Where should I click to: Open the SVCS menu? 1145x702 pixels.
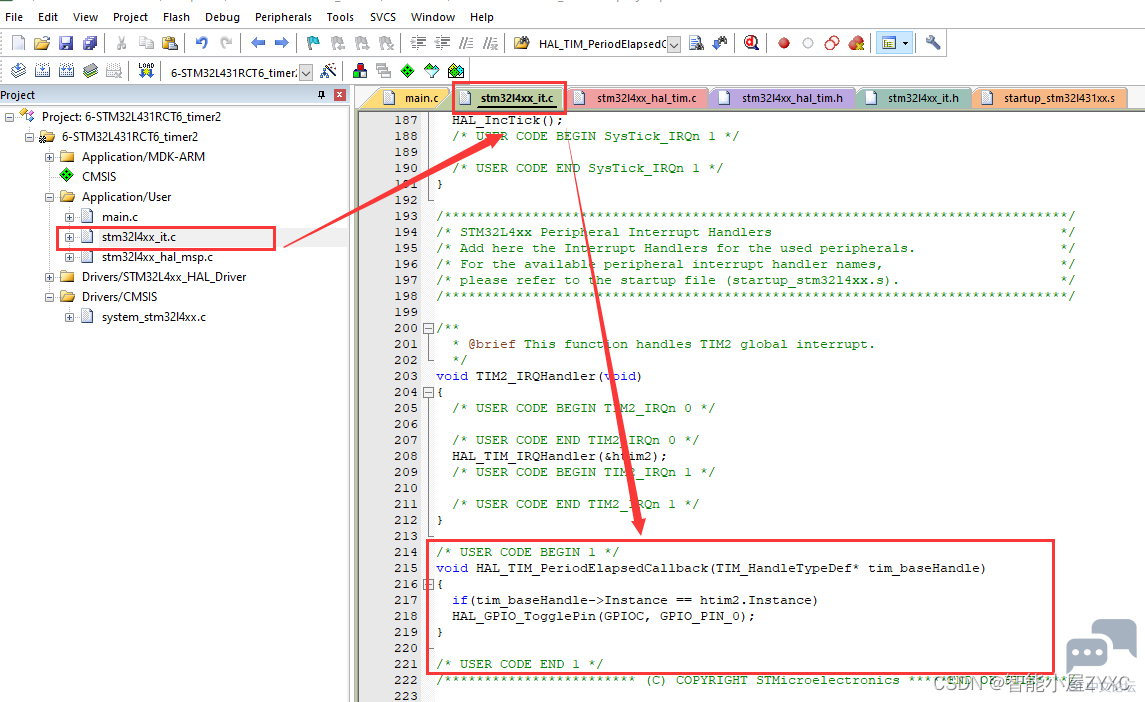(383, 17)
